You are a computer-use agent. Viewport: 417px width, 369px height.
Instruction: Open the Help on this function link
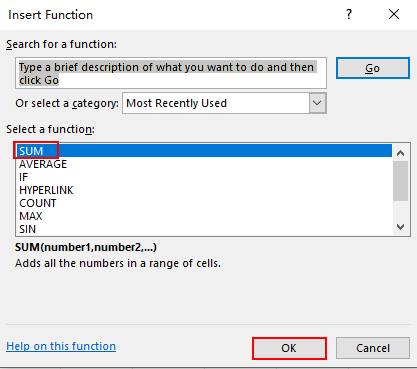(61, 346)
